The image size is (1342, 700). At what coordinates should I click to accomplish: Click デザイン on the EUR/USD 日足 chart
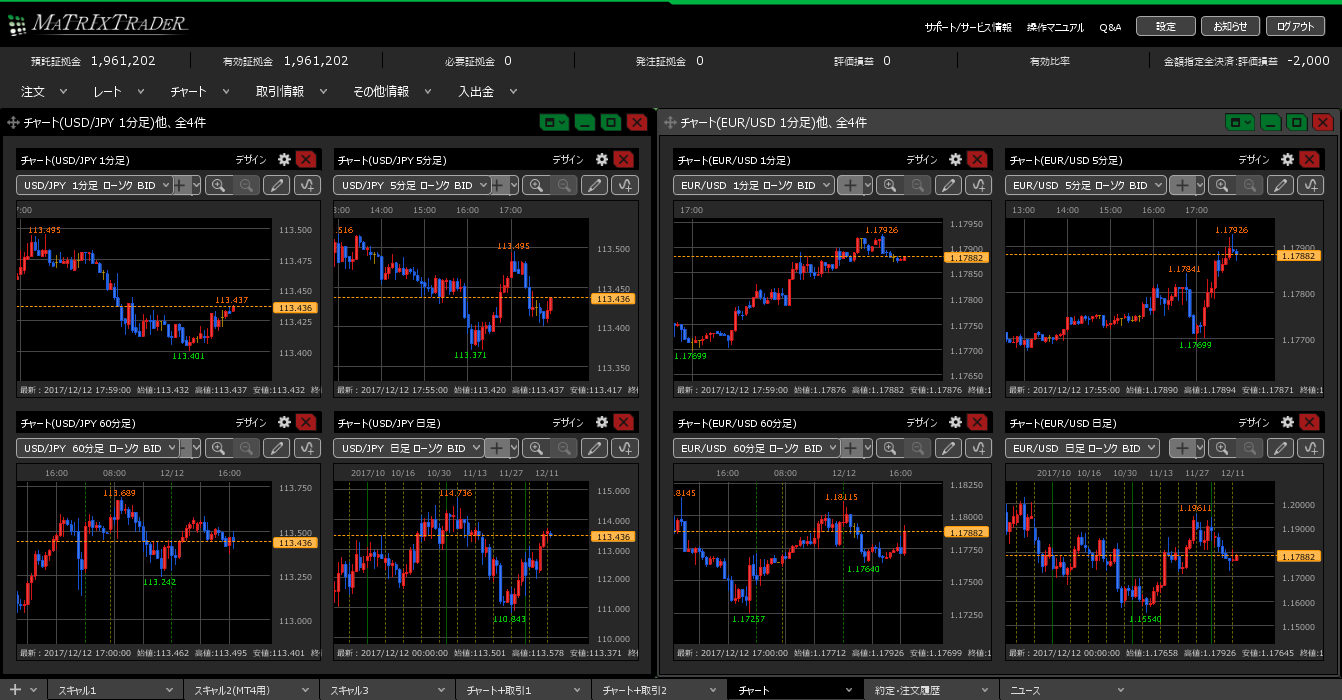click(1254, 422)
